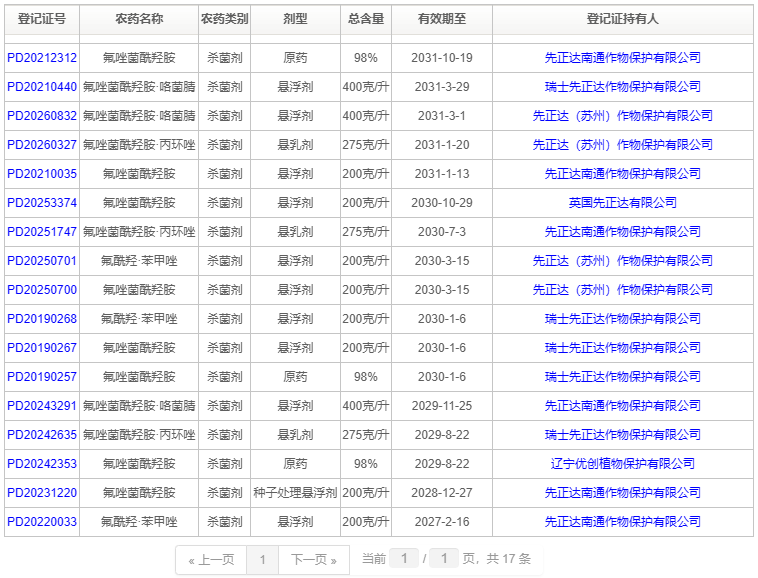Open holder link in PD20260832 row
This screenshot has height=578, width=758.
(x=623, y=116)
